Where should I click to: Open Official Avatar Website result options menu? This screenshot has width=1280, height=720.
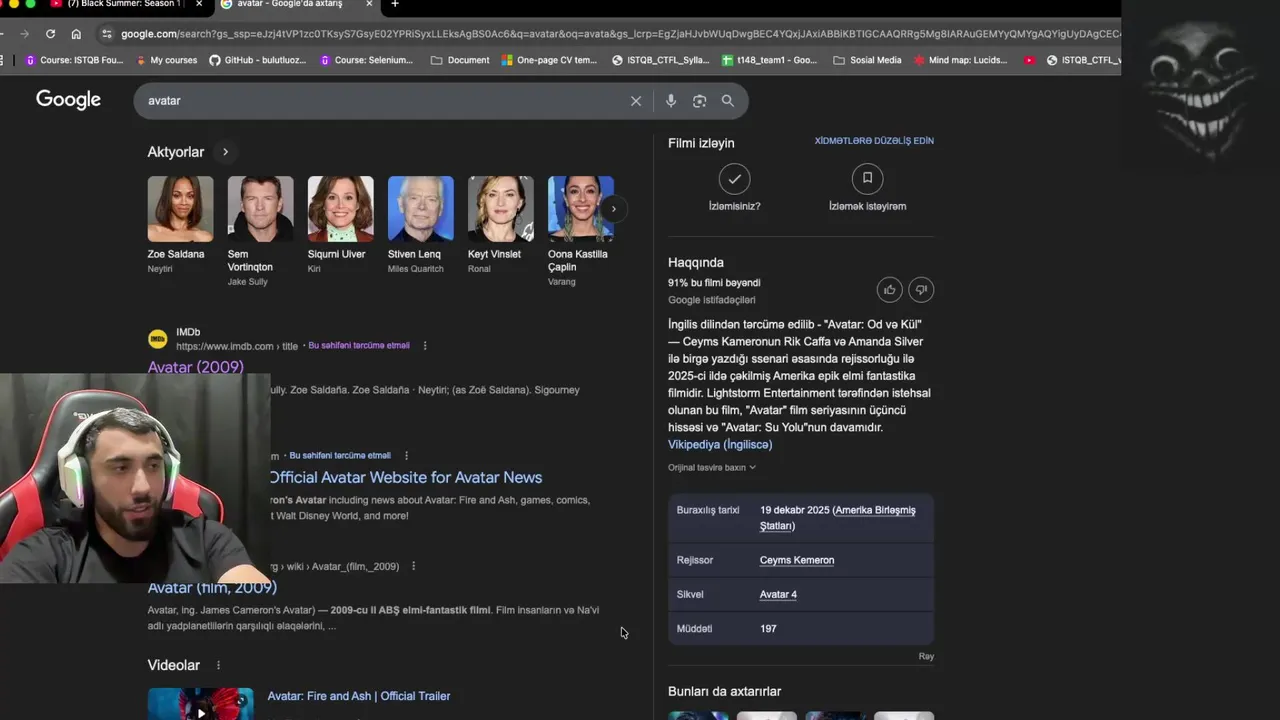click(x=406, y=456)
